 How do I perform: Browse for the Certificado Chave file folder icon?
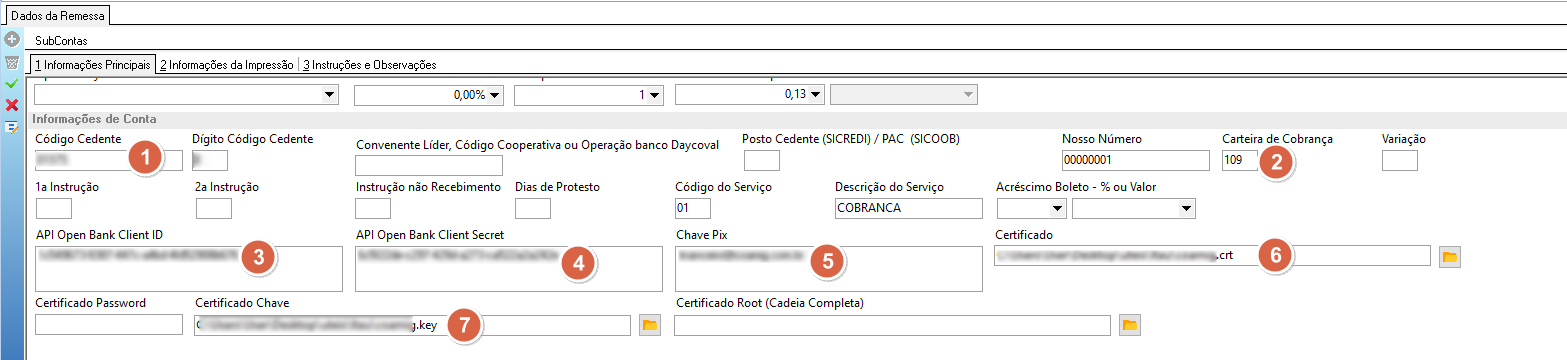[x=650, y=325]
